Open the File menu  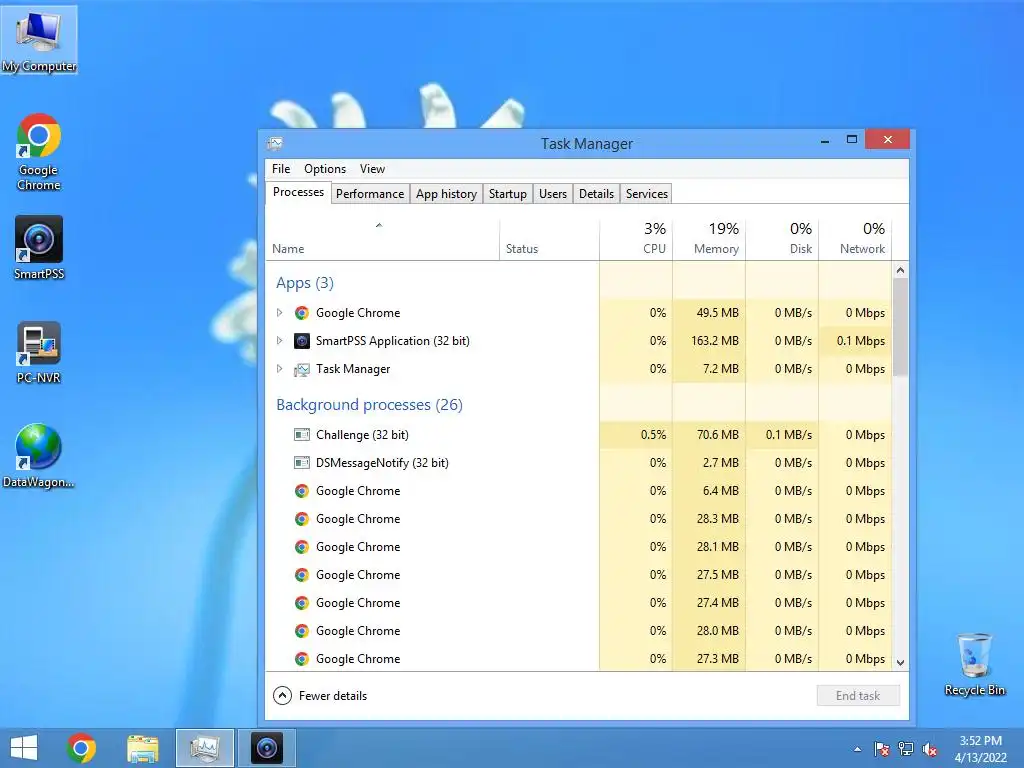click(x=281, y=168)
